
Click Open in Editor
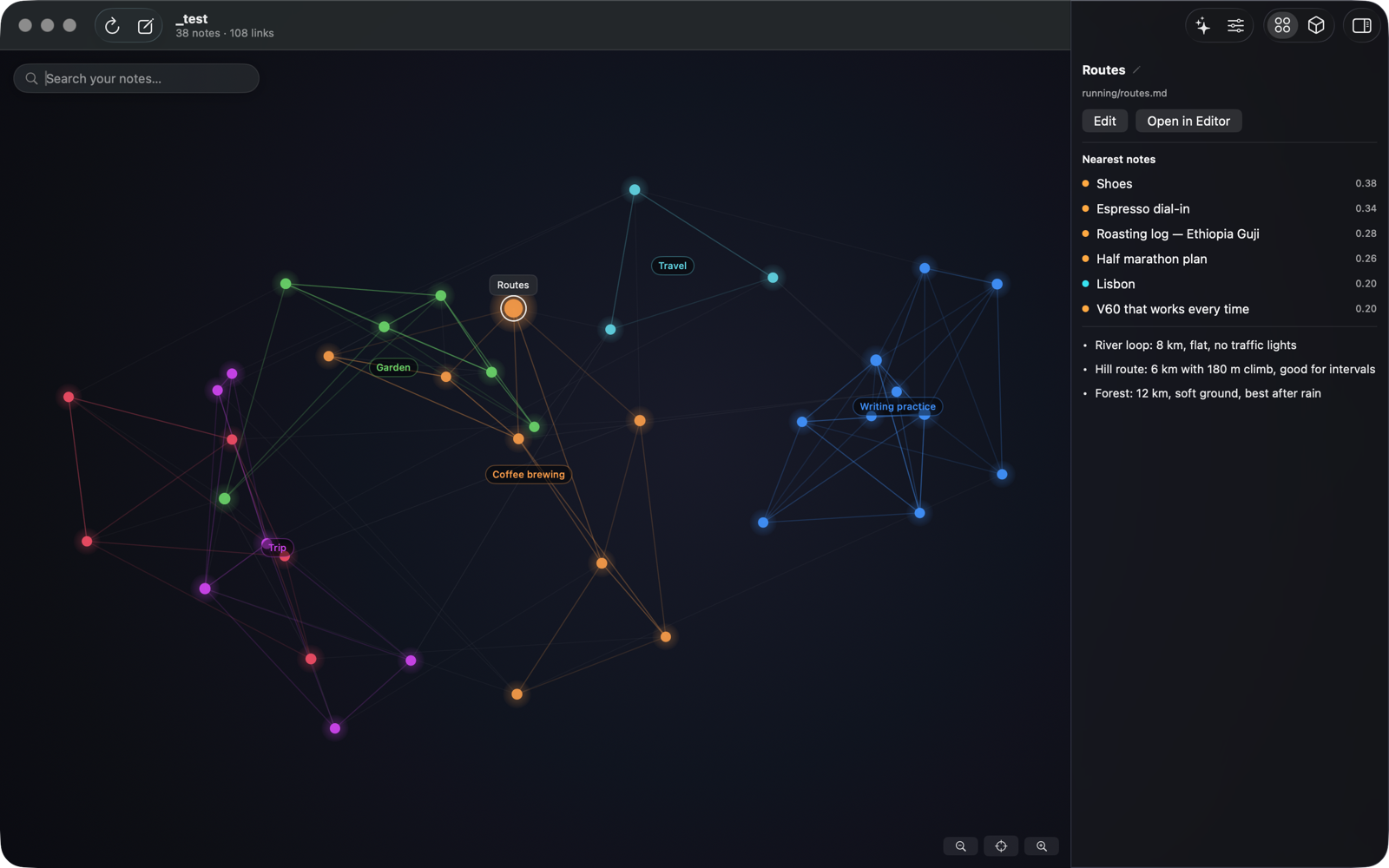(x=1188, y=121)
